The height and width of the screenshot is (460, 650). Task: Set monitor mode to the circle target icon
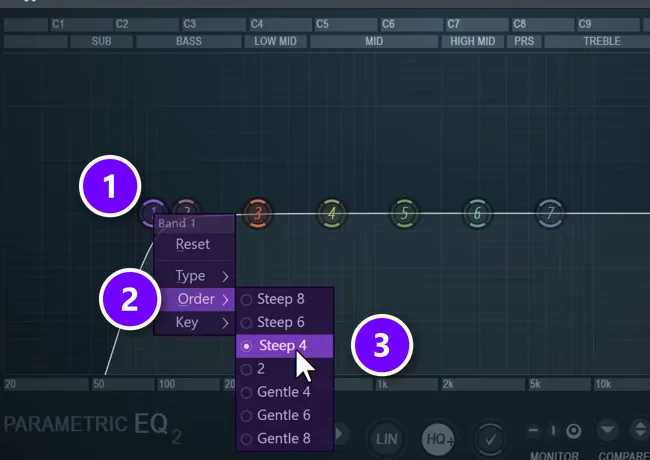click(x=574, y=431)
